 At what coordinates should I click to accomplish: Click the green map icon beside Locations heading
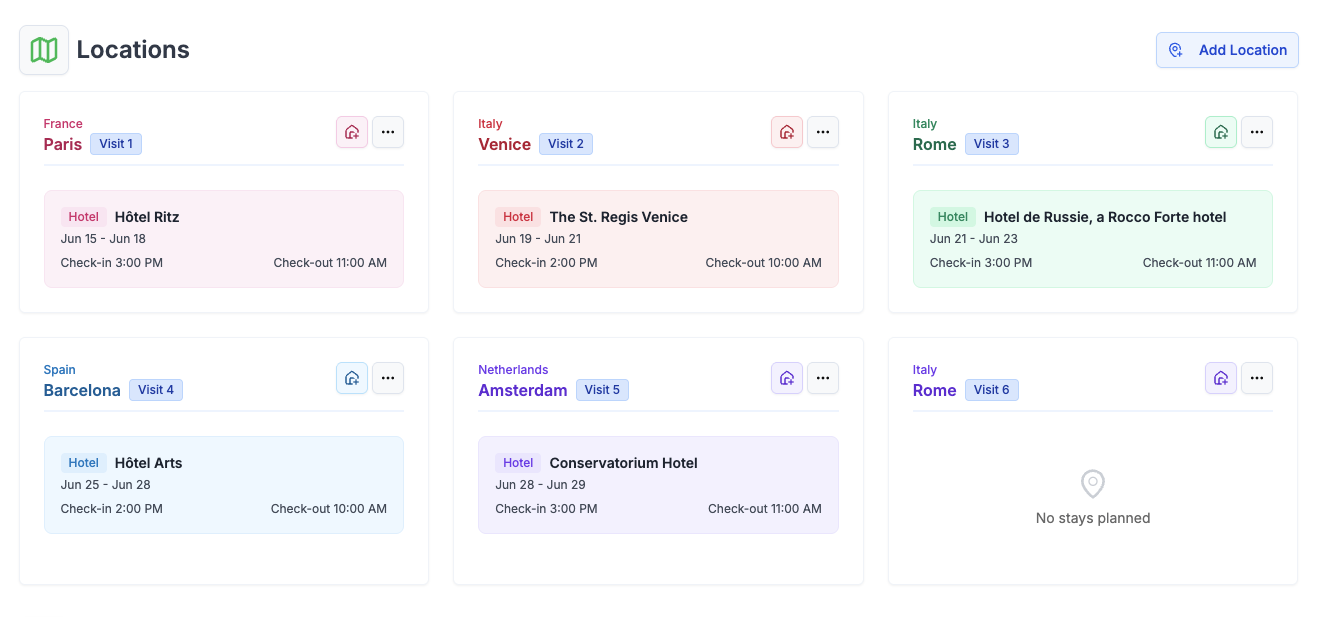[44, 49]
